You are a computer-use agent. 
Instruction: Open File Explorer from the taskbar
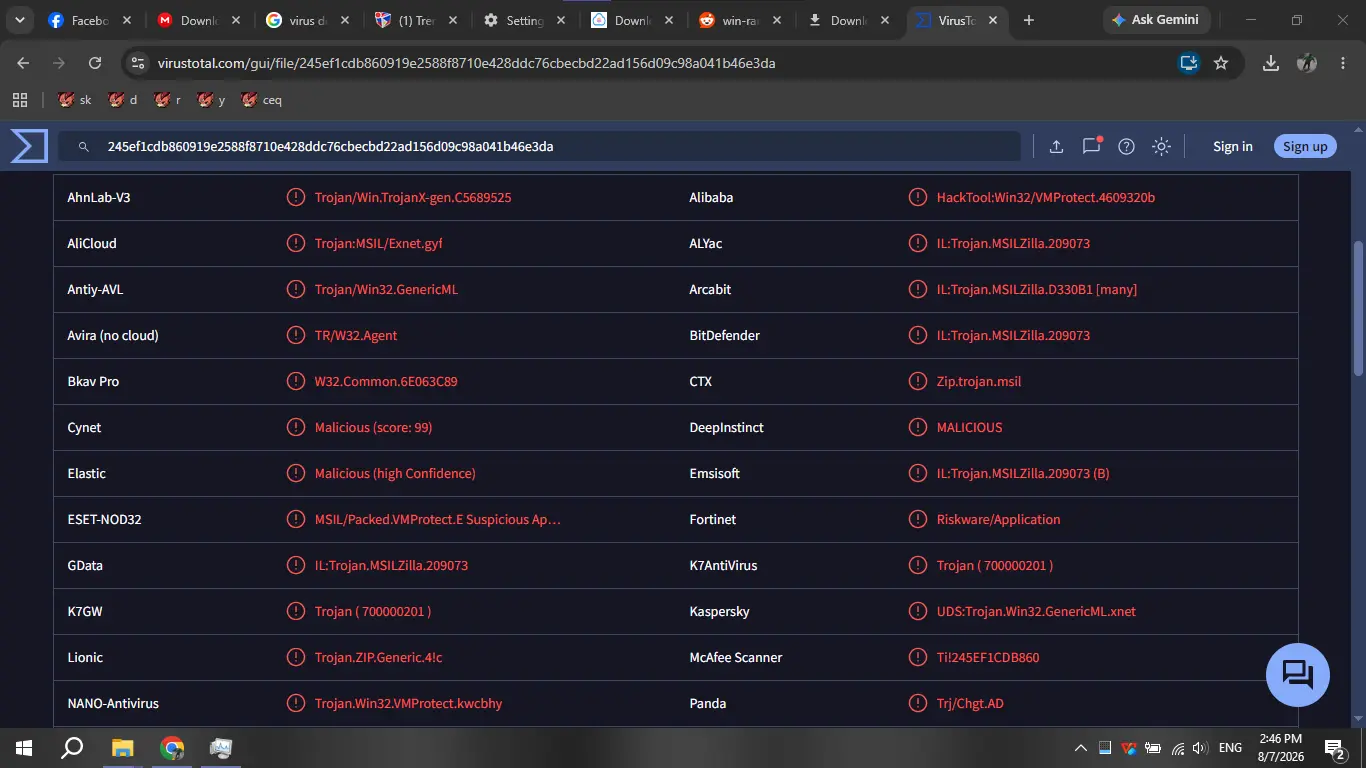click(x=122, y=747)
